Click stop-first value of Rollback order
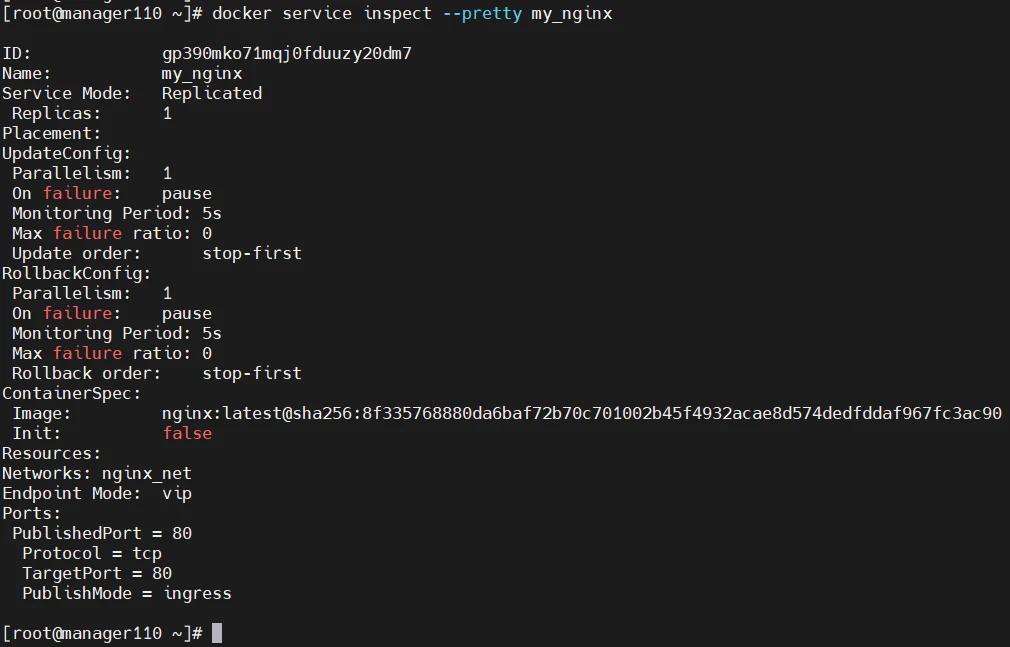This screenshot has width=1010, height=647. (252, 373)
